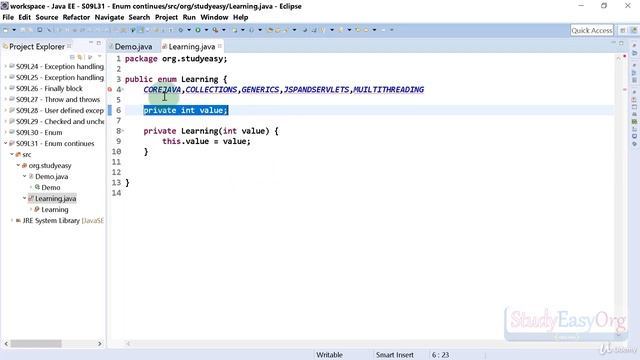The height and width of the screenshot is (360, 640).
Task: Click the Open Perspective icon
Action: coord(623,30)
